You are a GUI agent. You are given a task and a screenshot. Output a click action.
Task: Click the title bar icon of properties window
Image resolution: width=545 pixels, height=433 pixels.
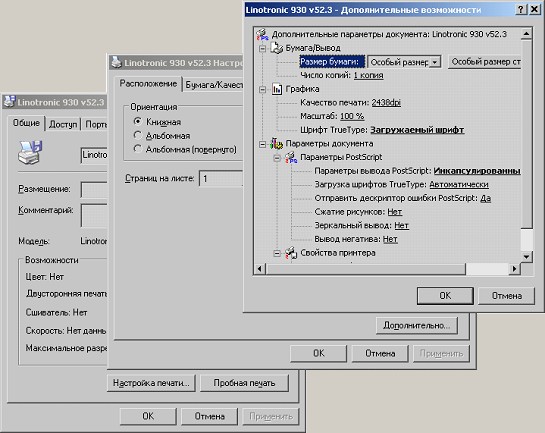9,102
